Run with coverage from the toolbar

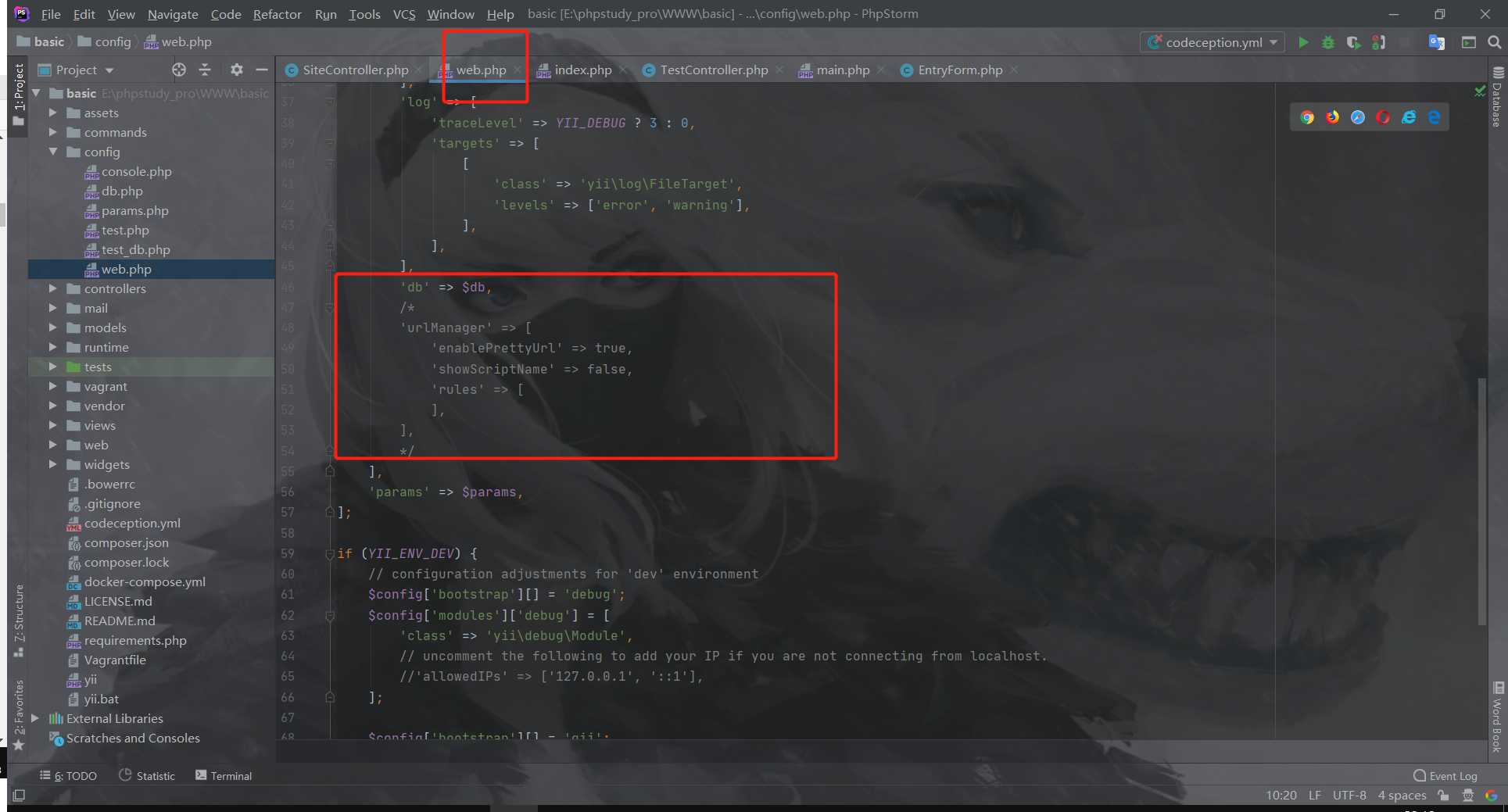tap(1353, 42)
